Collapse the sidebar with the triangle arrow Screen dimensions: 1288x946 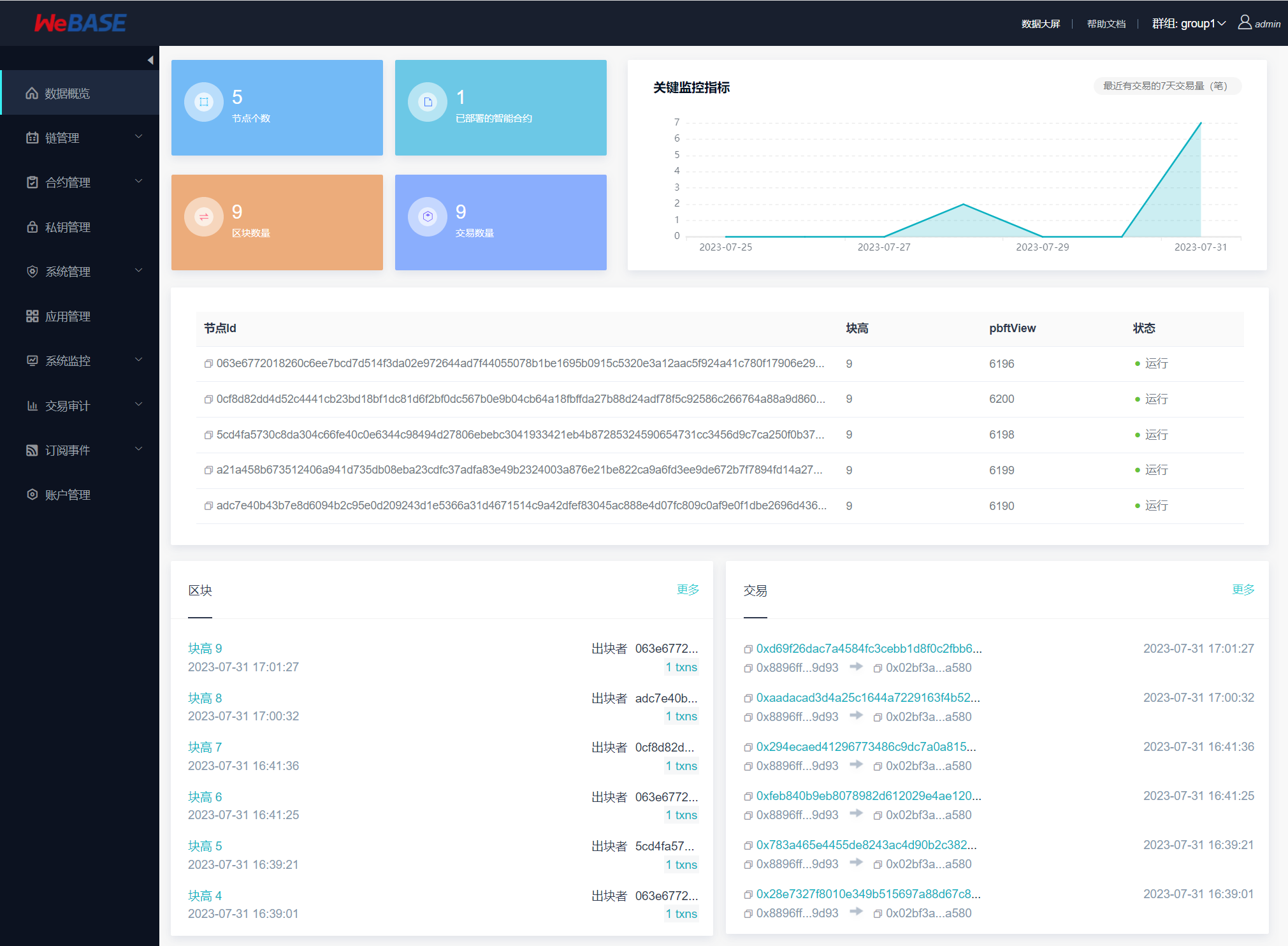coord(150,60)
